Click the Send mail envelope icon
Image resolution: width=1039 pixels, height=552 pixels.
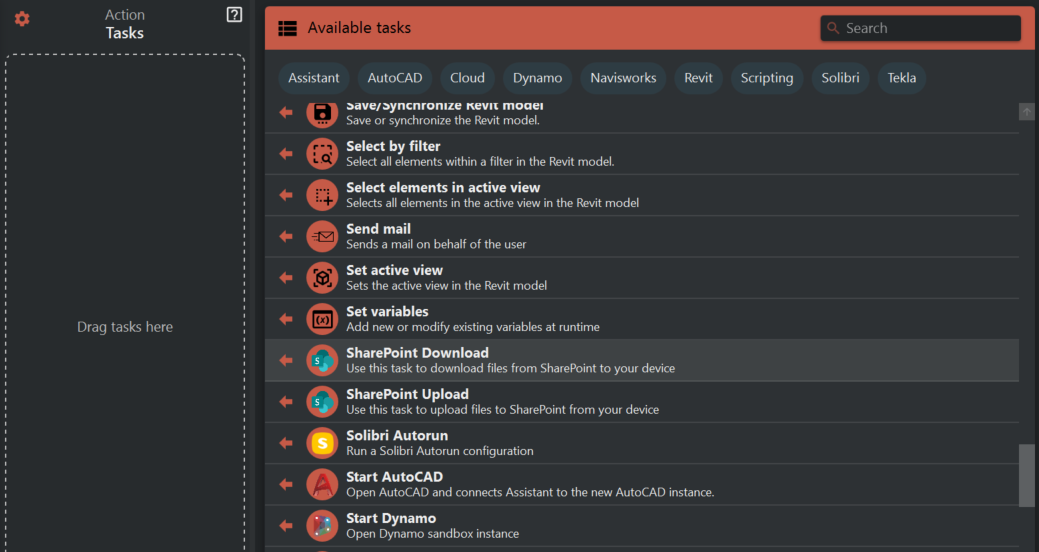pos(322,237)
